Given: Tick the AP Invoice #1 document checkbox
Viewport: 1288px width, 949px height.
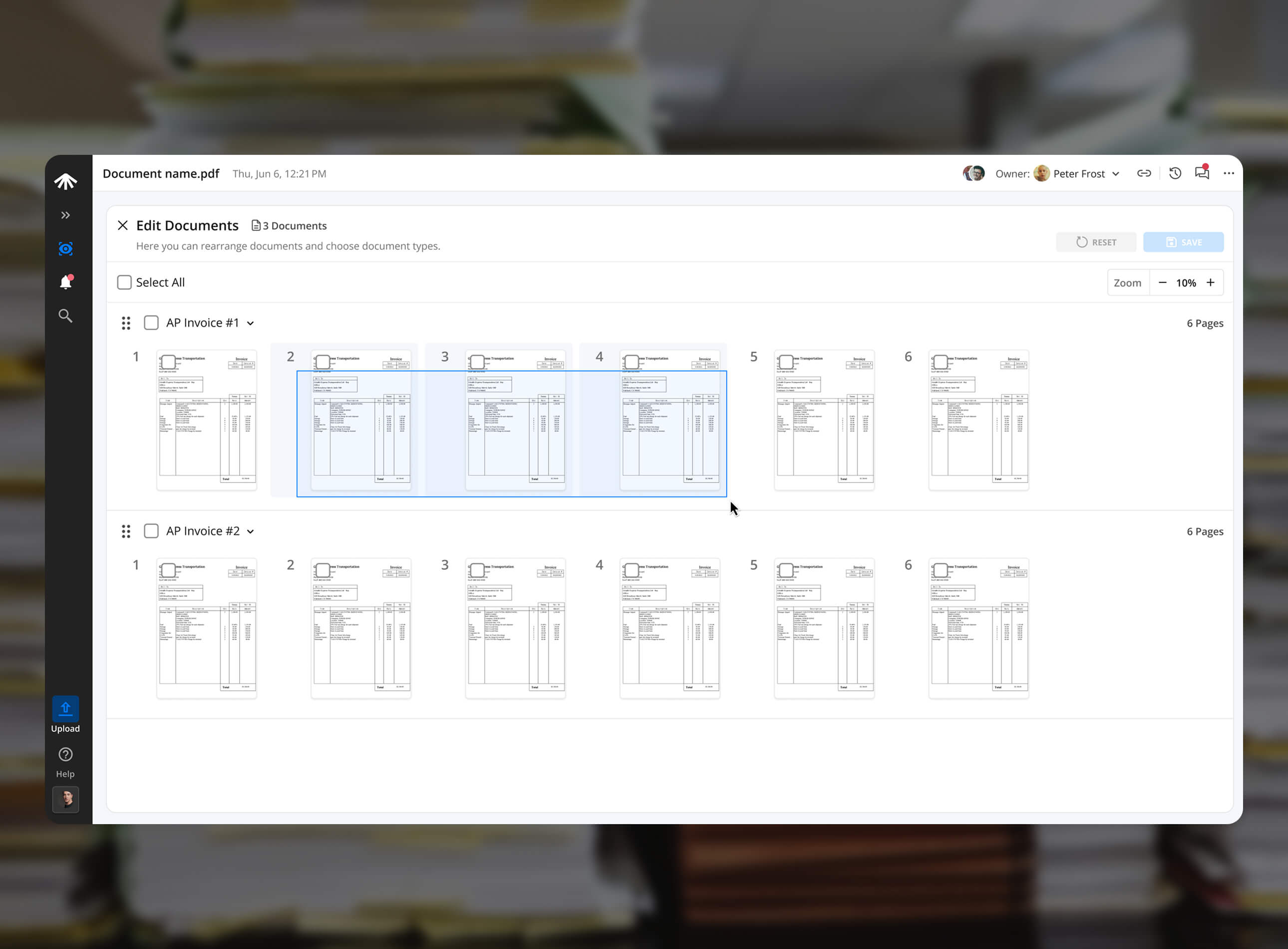Looking at the screenshot, I should pos(151,323).
